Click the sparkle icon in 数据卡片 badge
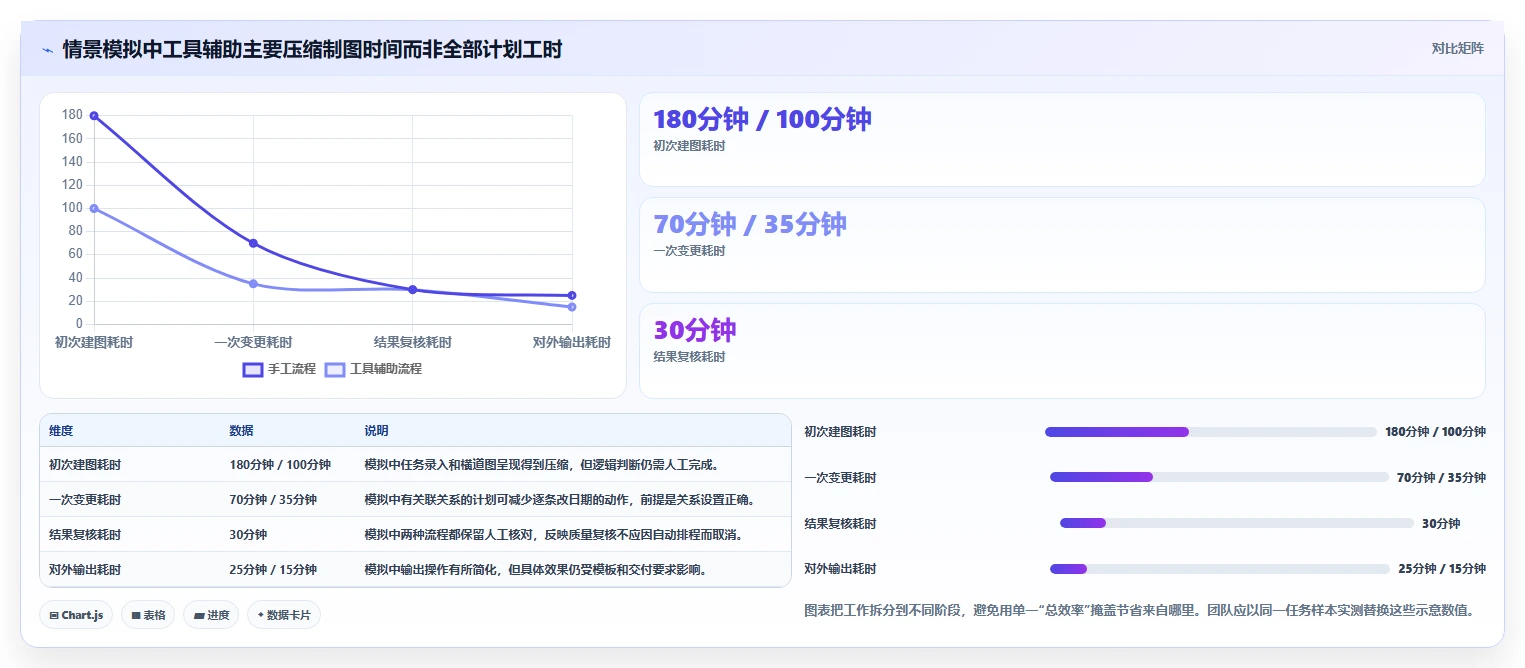1525x668 pixels. point(261,615)
